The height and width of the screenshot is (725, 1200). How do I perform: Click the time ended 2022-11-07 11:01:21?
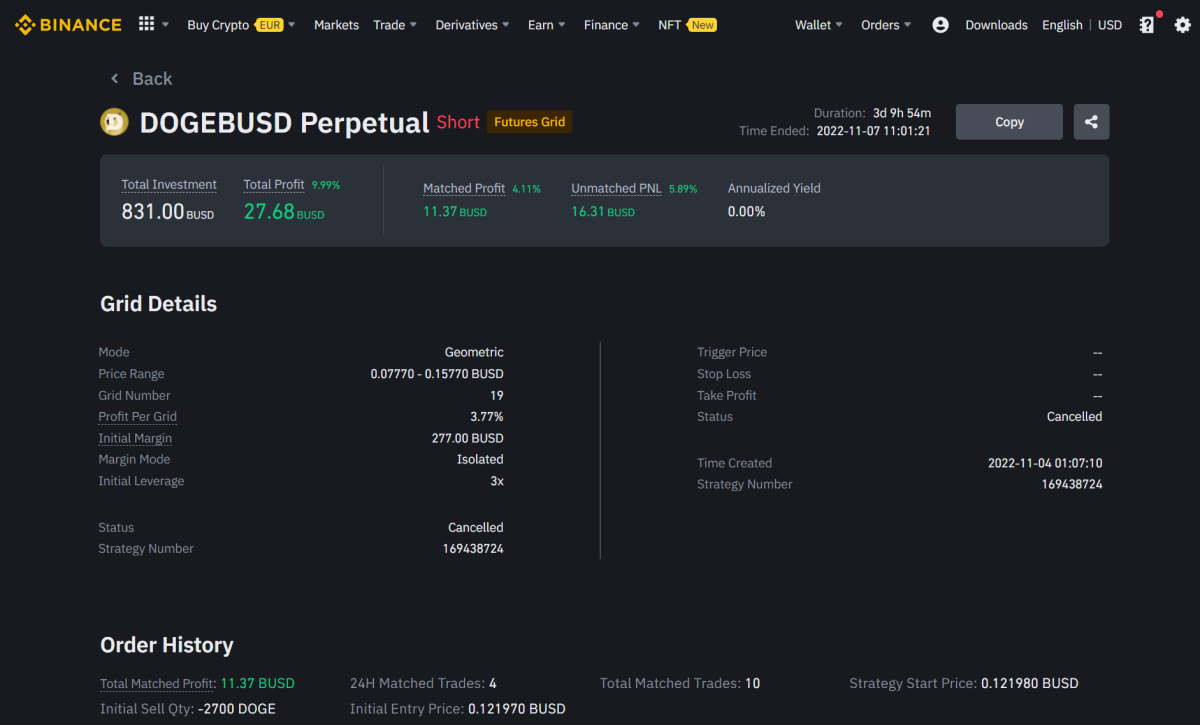point(874,131)
